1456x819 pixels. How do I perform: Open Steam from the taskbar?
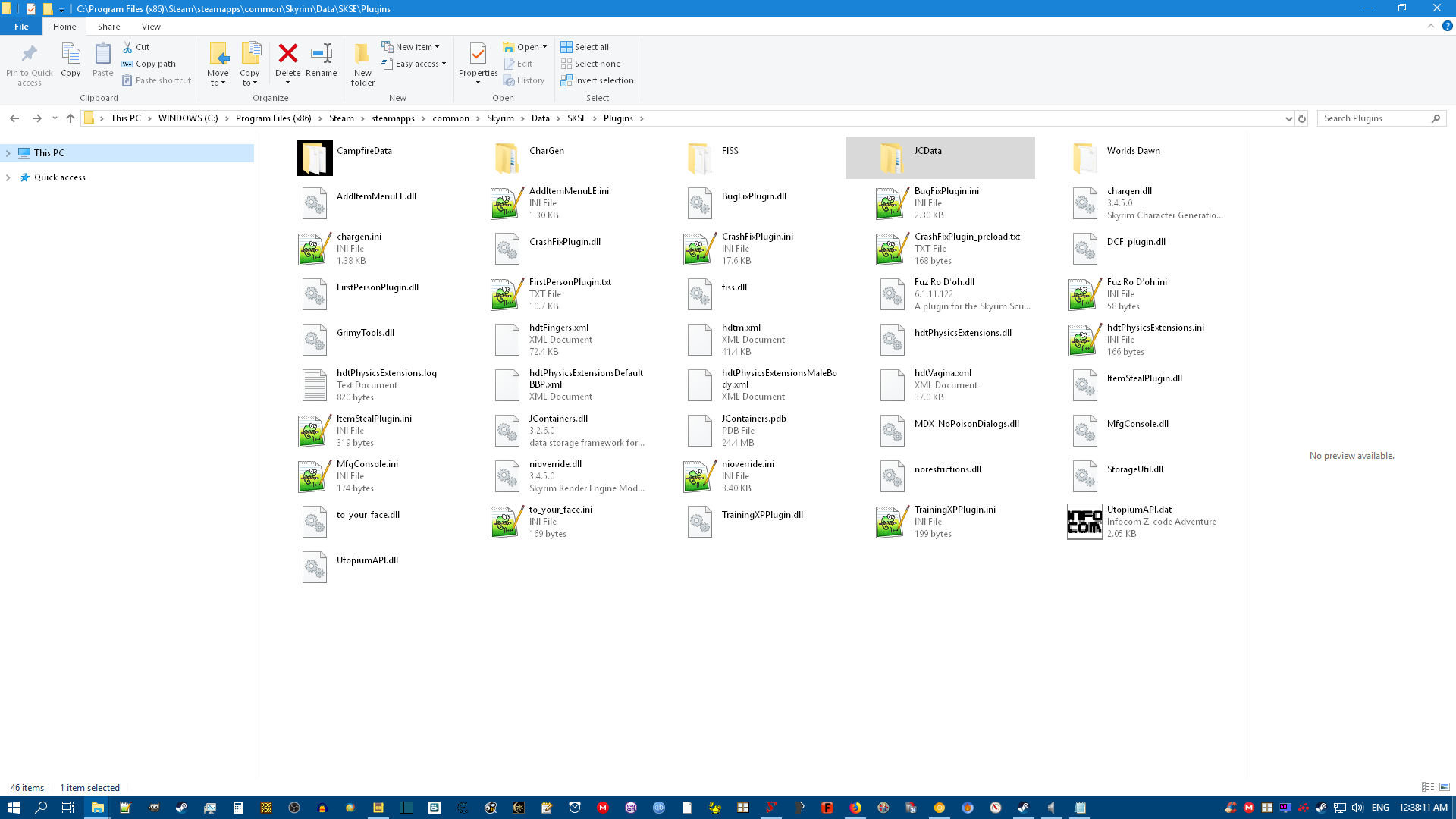coord(181,808)
